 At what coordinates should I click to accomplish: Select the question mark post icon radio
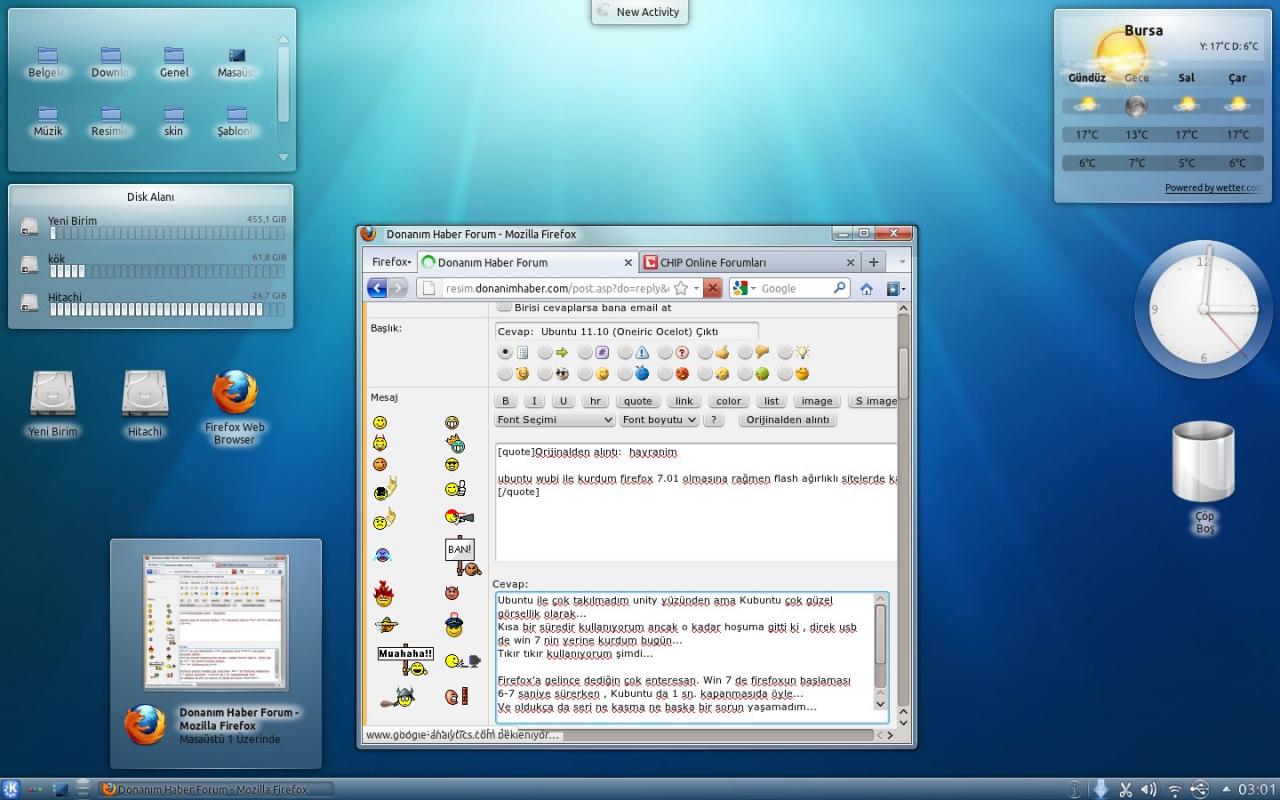tap(665, 352)
